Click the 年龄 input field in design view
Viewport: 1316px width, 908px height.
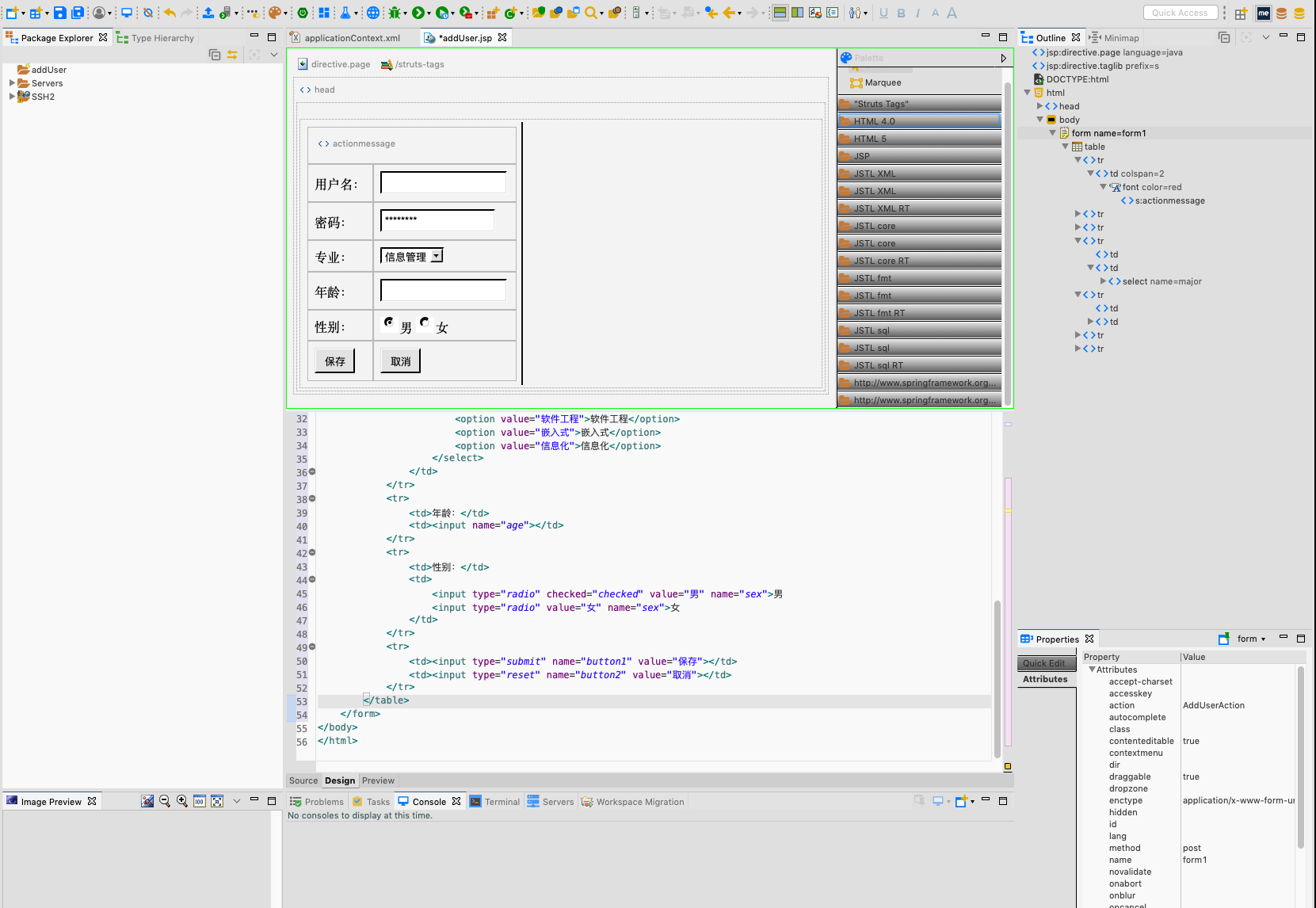[x=444, y=290]
